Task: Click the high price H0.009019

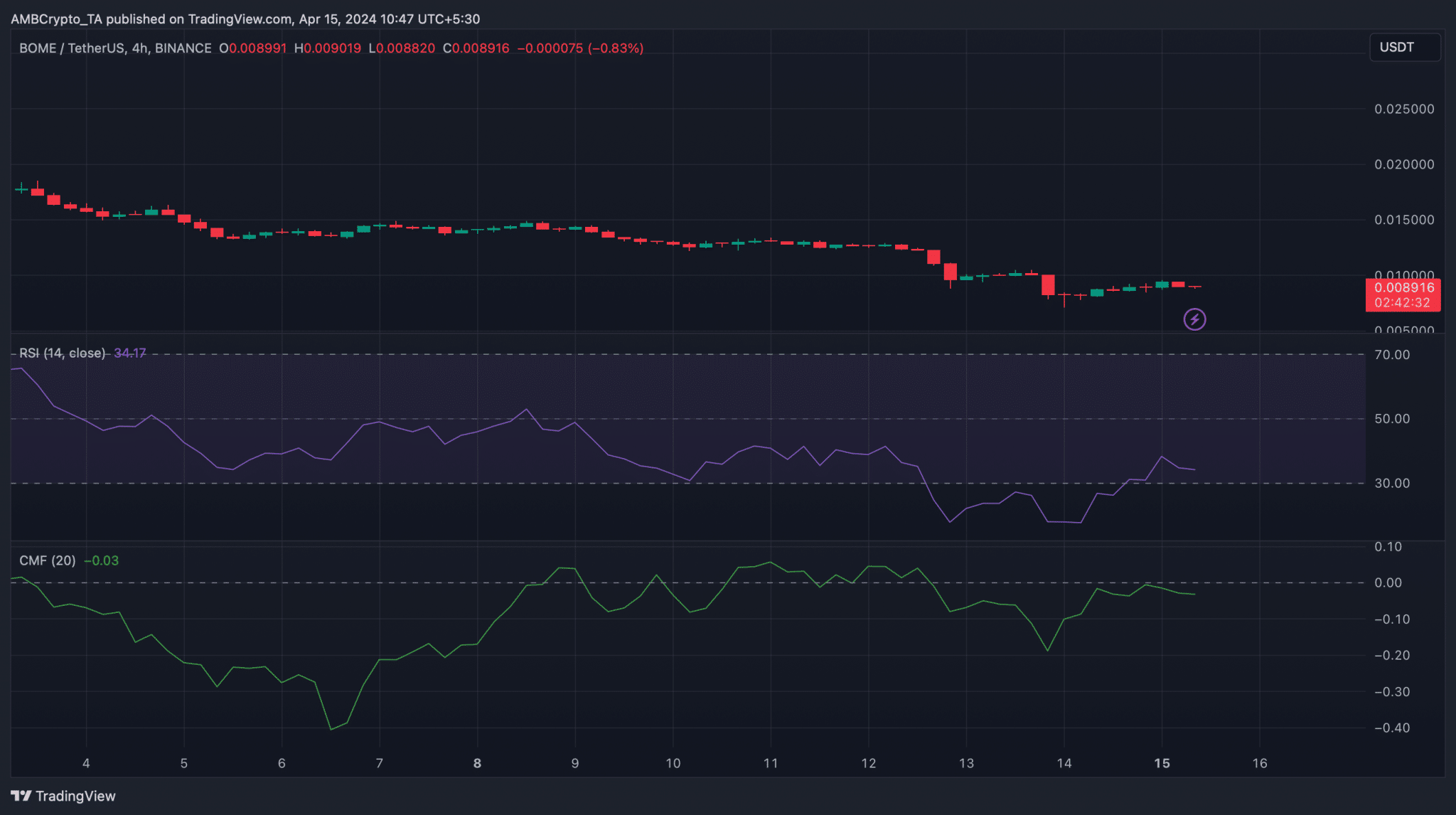Action: coord(328,48)
